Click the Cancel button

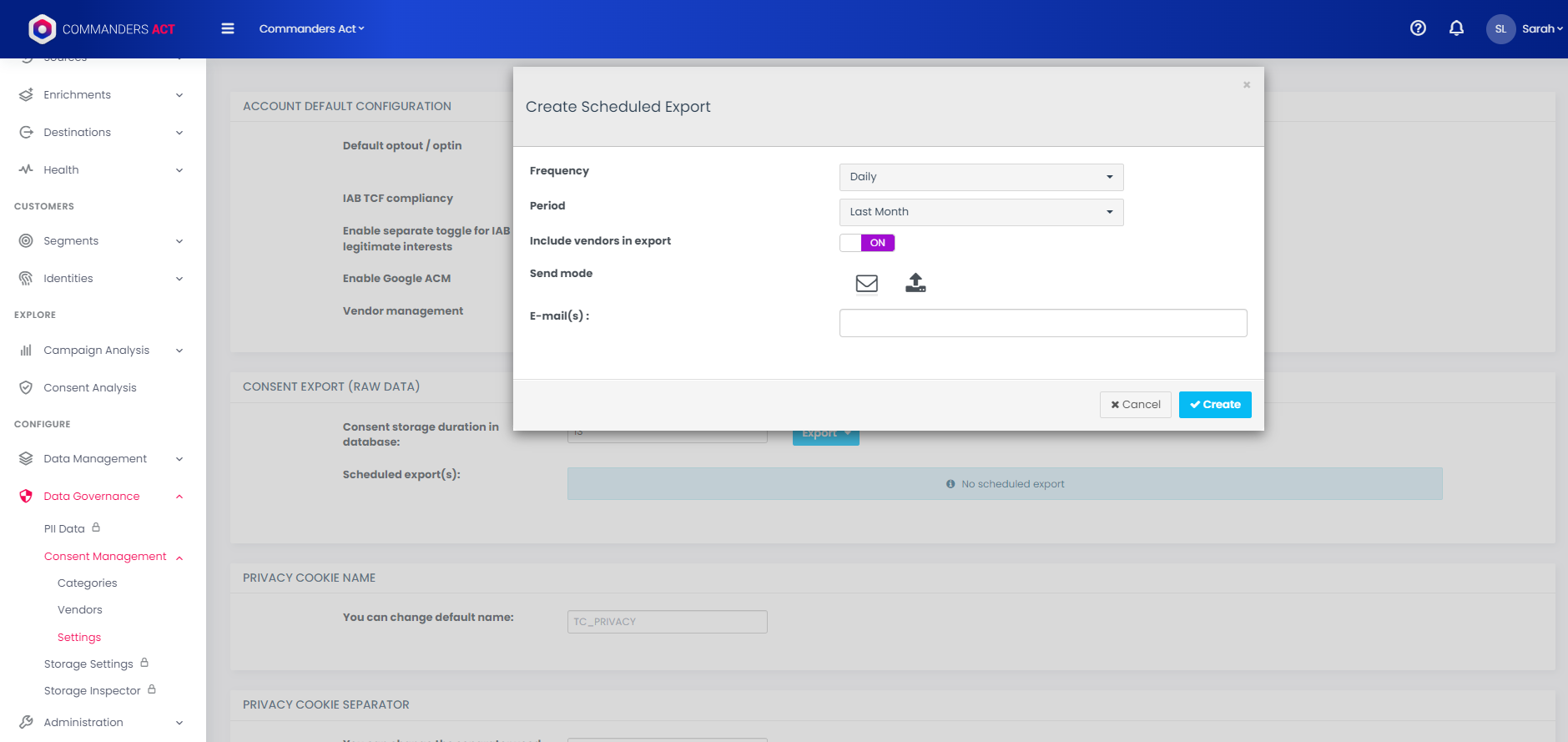point(1135,405)
